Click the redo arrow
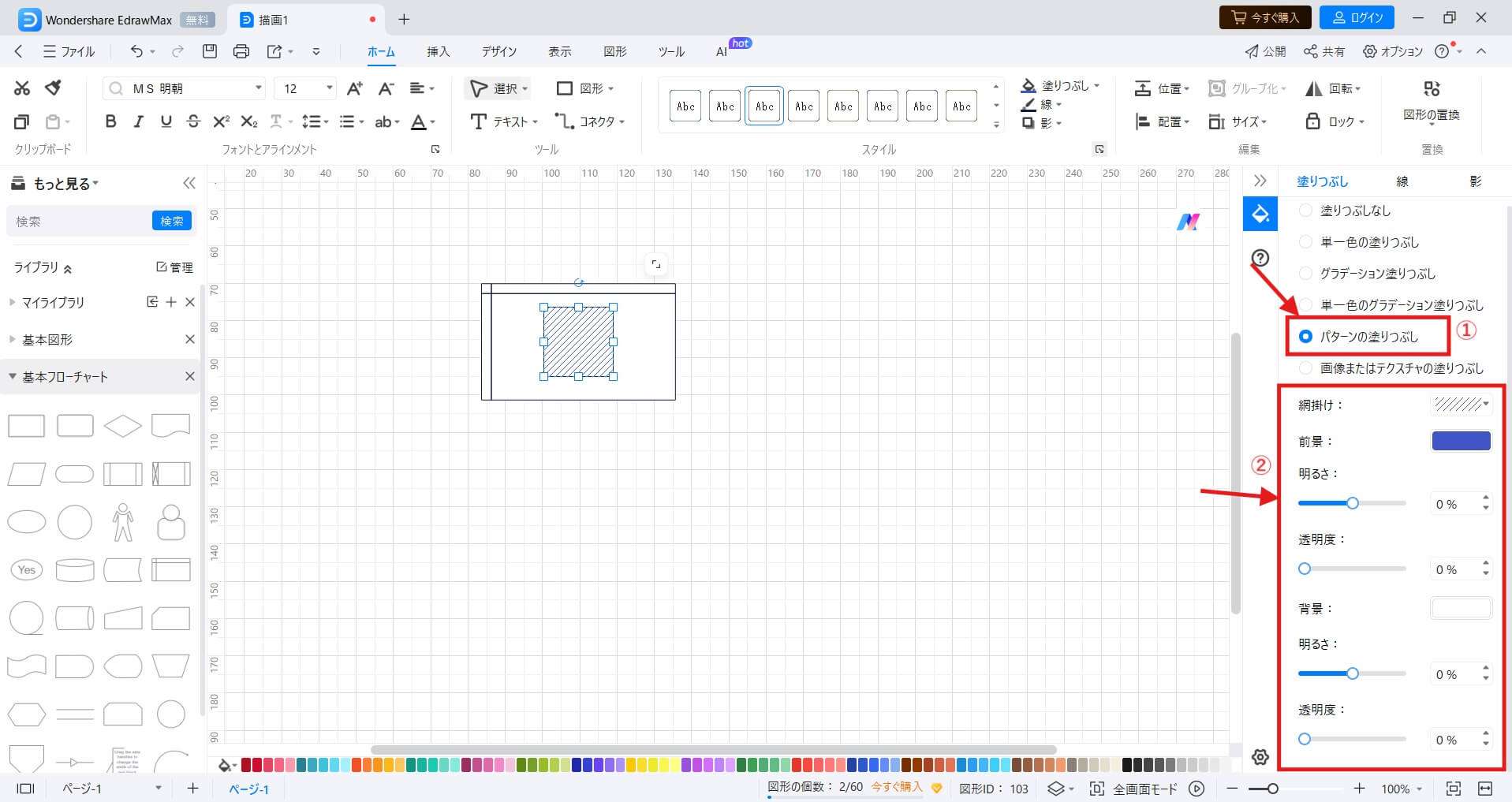Screen dimensions: 1512x802 tap(178, 51)
